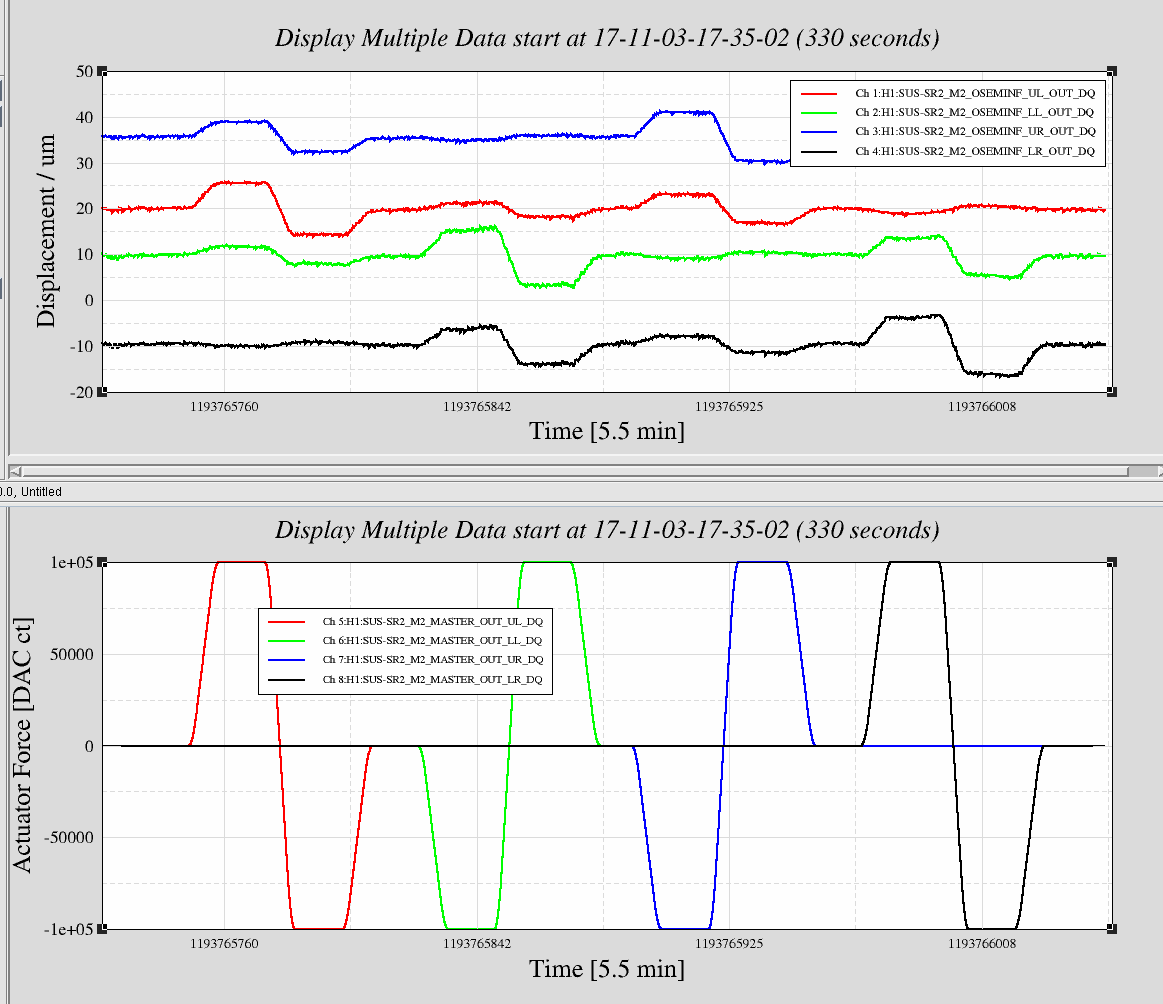Select legend entry Ch 2 OSEMINF_LL_OUT_DQ
Image resolution: width=1163 pixels, height=1004 pixels.
947,113
